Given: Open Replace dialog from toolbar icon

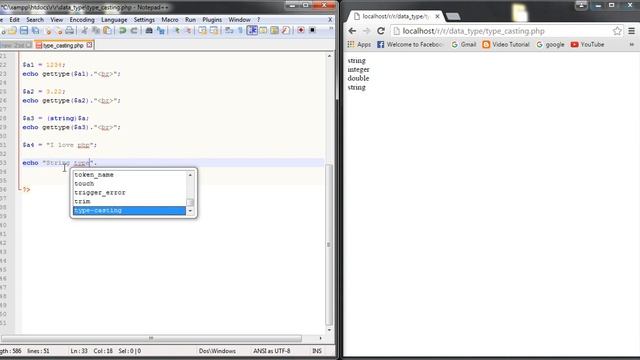Looking at the screenshot, I should point(160,31).
